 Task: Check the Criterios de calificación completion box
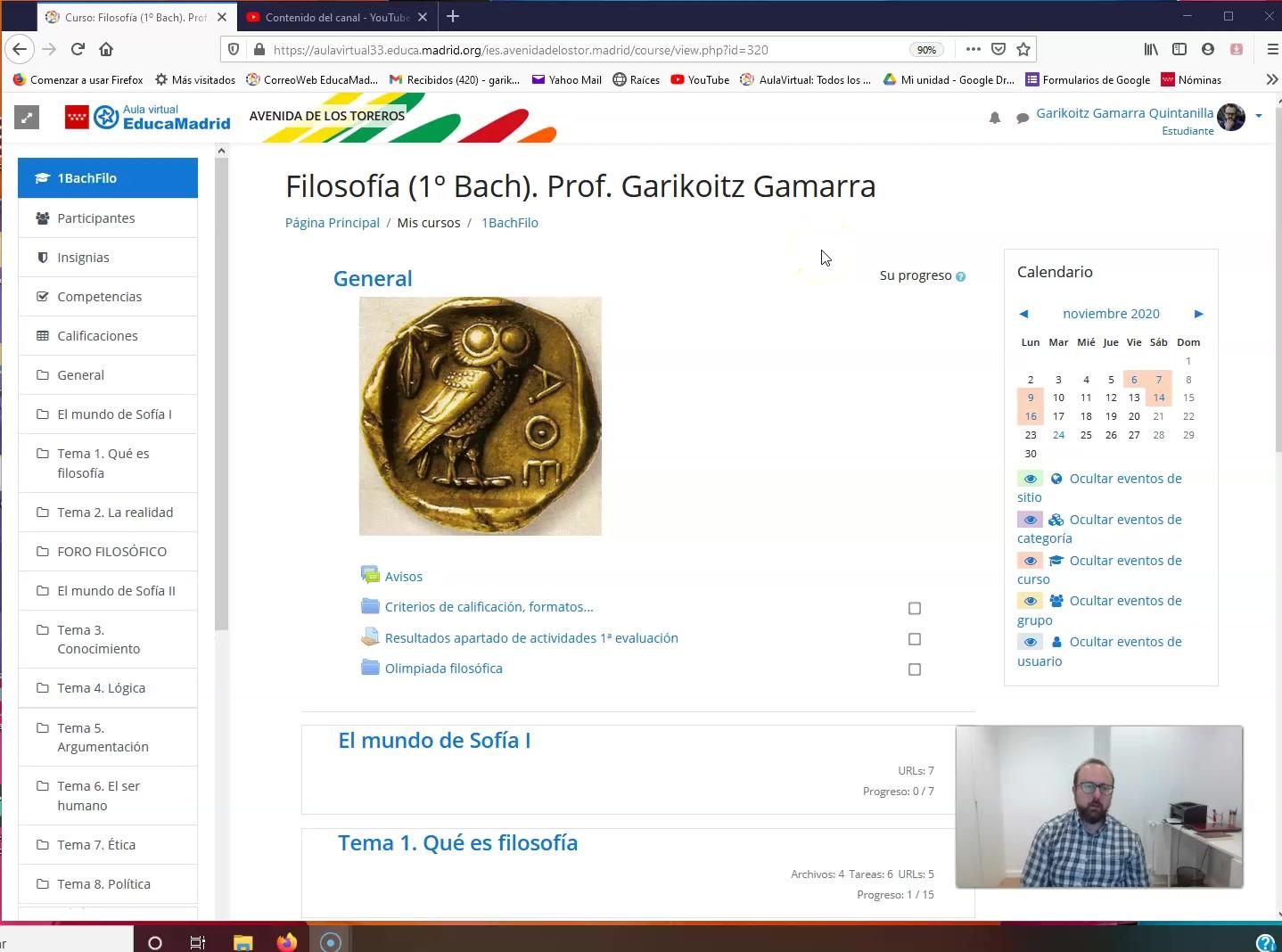click(914, 608)
